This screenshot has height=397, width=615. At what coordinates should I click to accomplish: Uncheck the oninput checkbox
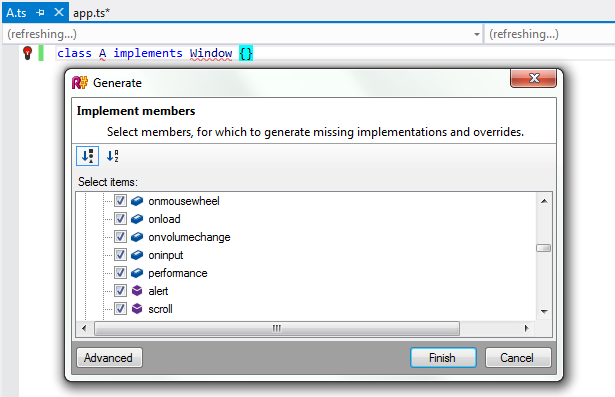click(x=120, y=255)
